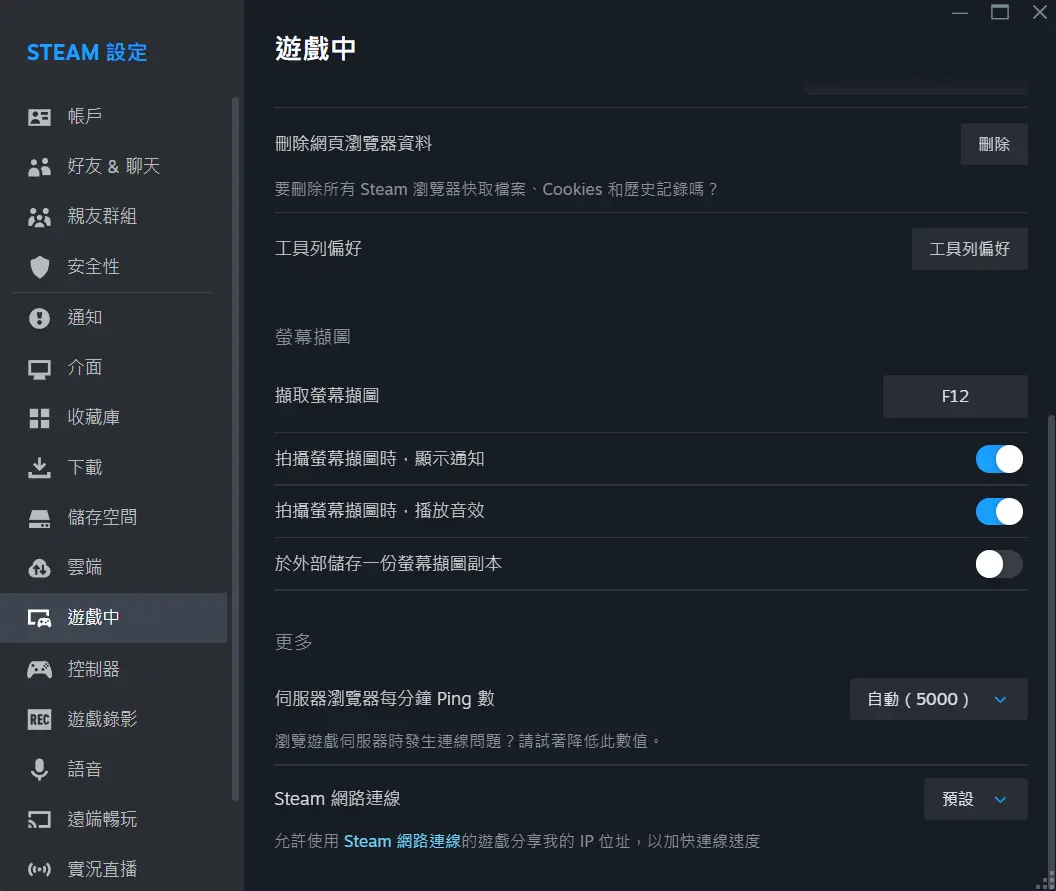Click the 伺服器瀏覽器每分鐘 Ping 數 label
1056x891 pixels.
(x=385, y=699)
